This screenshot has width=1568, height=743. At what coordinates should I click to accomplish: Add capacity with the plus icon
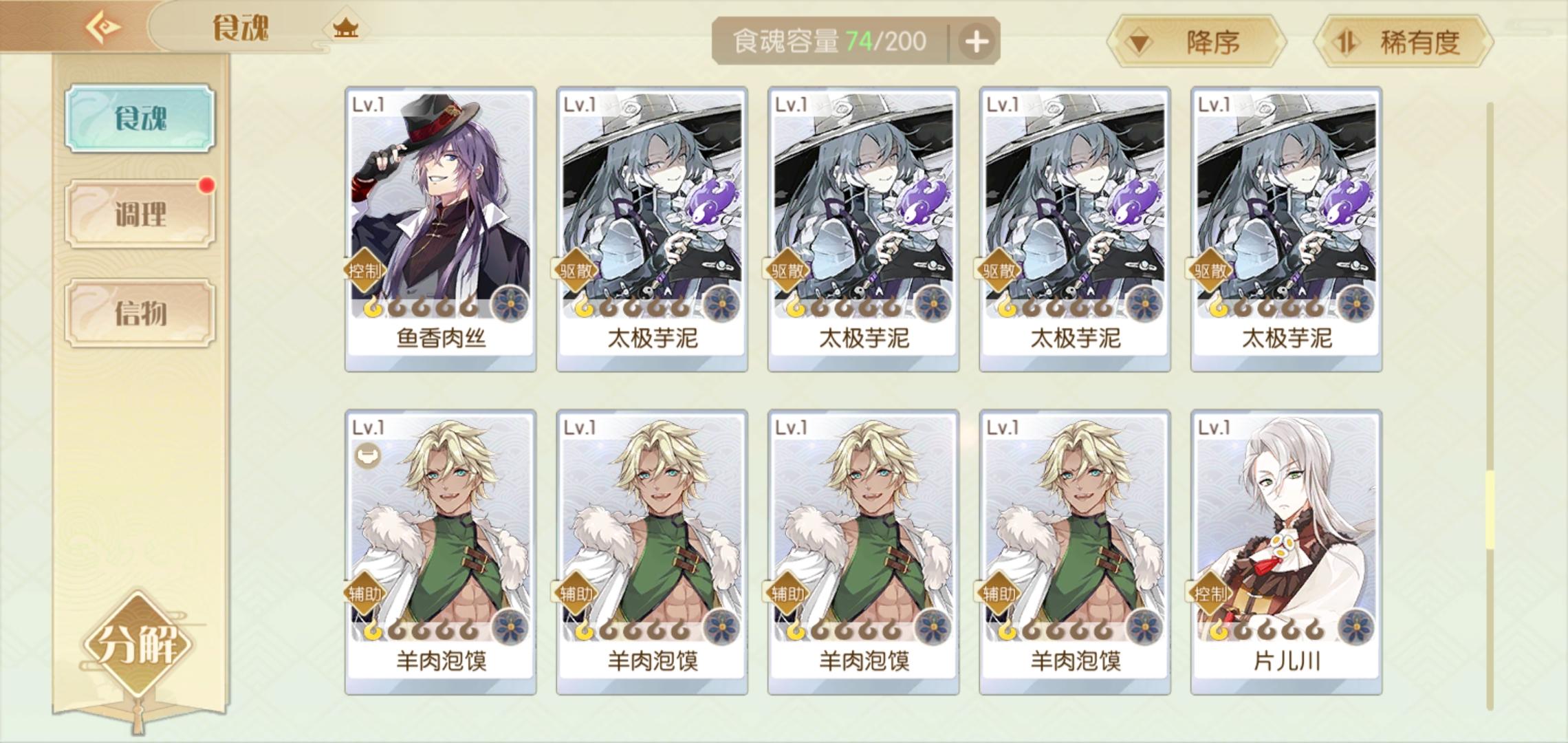click(x=977, y=42)
